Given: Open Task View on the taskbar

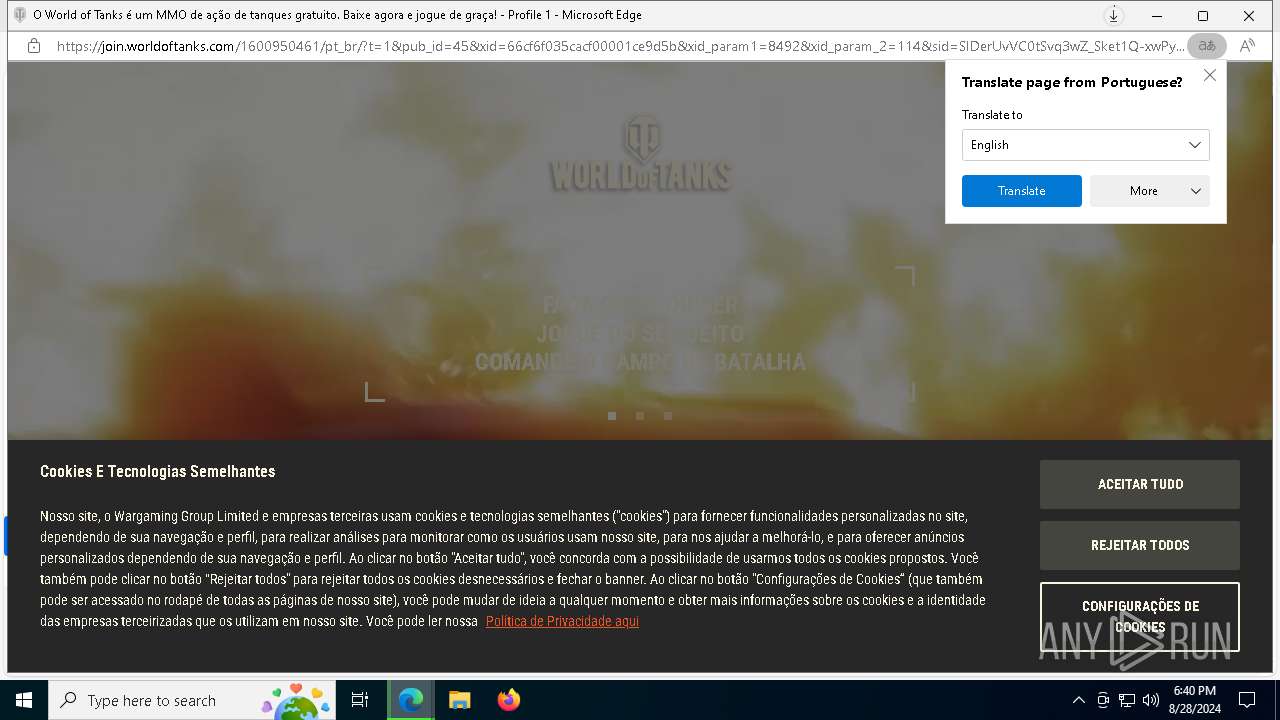Looking at the screenshot, I should click(360, 700).
